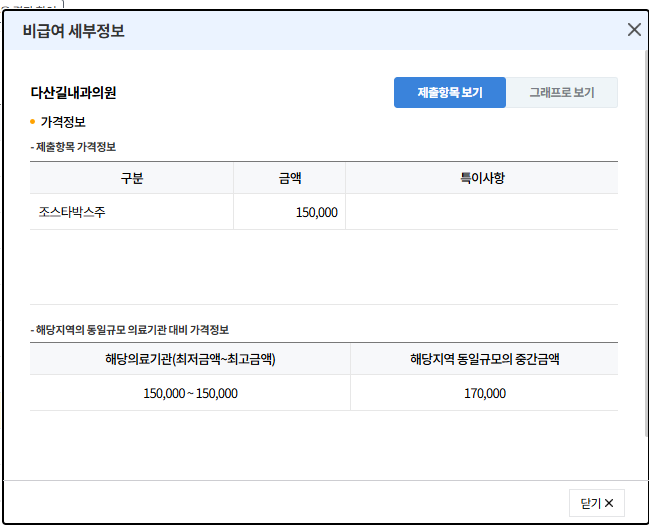Click the 금액 column header

click(290, 178)
